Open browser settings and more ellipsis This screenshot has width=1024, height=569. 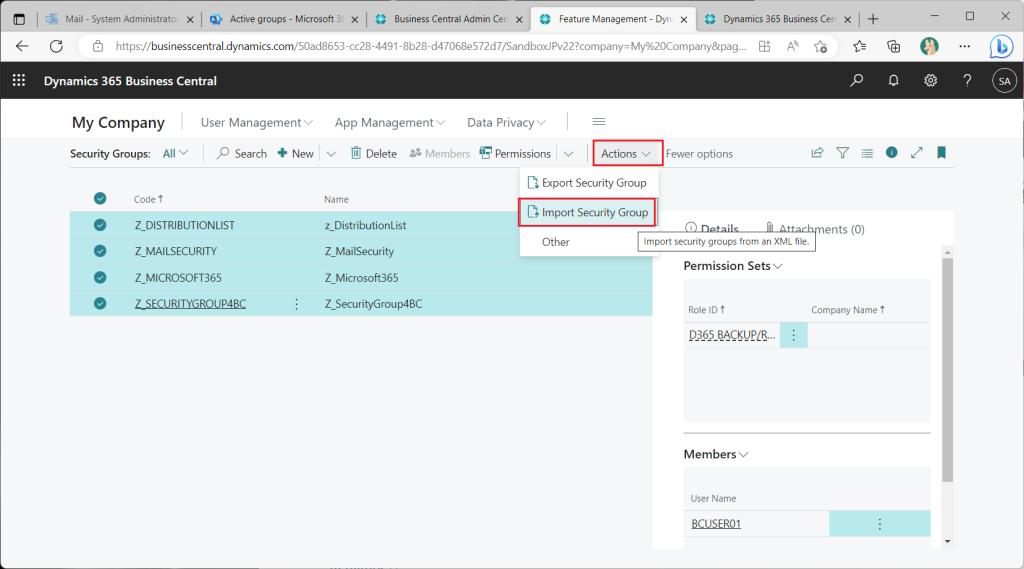[965, 46]
